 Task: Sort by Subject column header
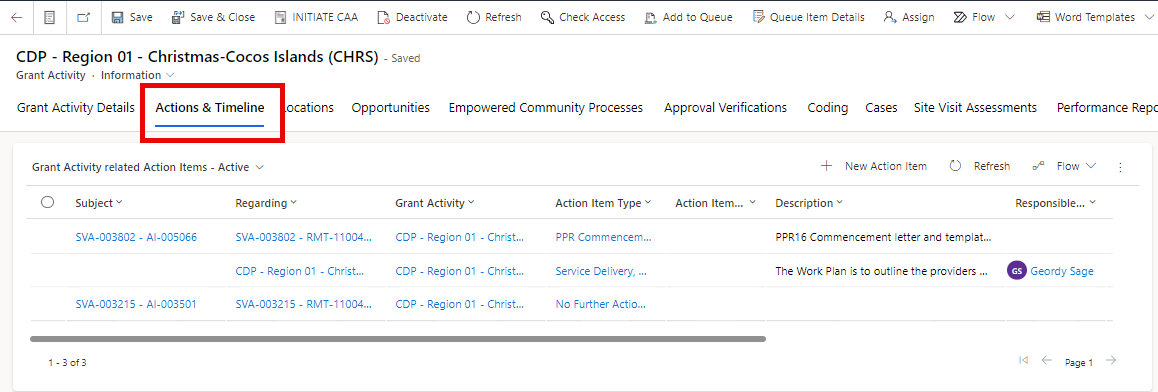(x=99, y=203)
